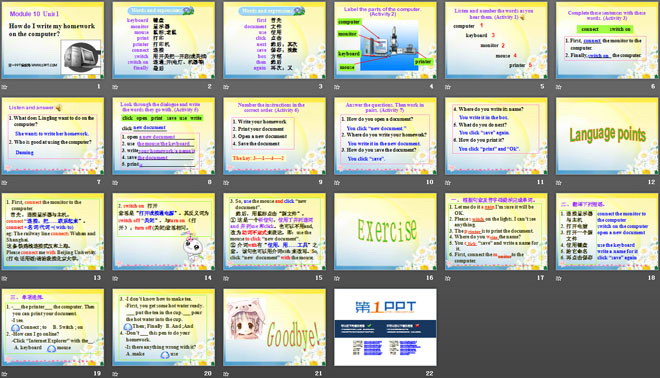Select the 'Language points' slide
Screen dimensions: 660x378
tap(607, 136)
